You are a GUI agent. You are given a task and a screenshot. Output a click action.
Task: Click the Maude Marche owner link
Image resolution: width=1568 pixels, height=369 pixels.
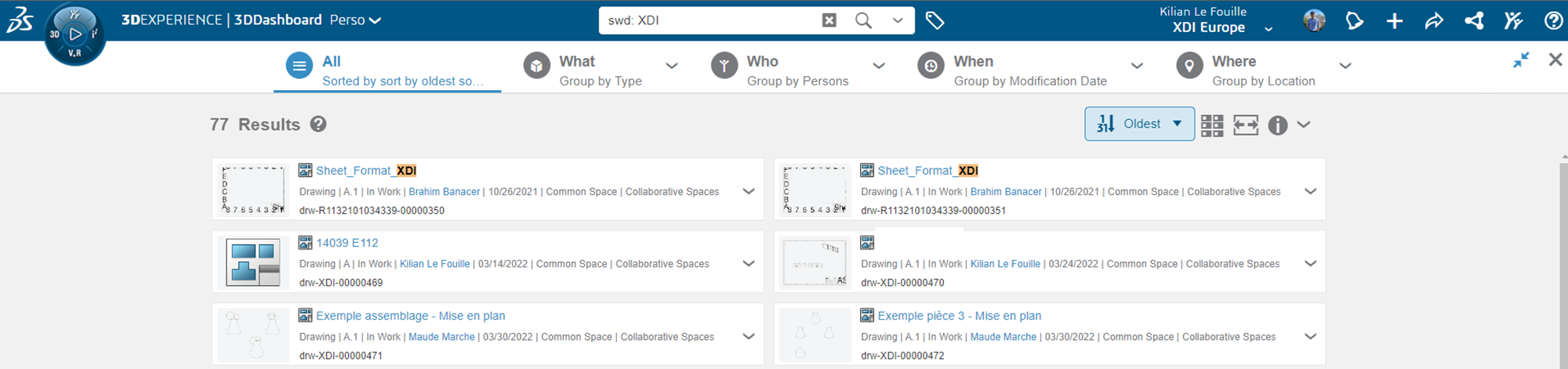point(441,337)
